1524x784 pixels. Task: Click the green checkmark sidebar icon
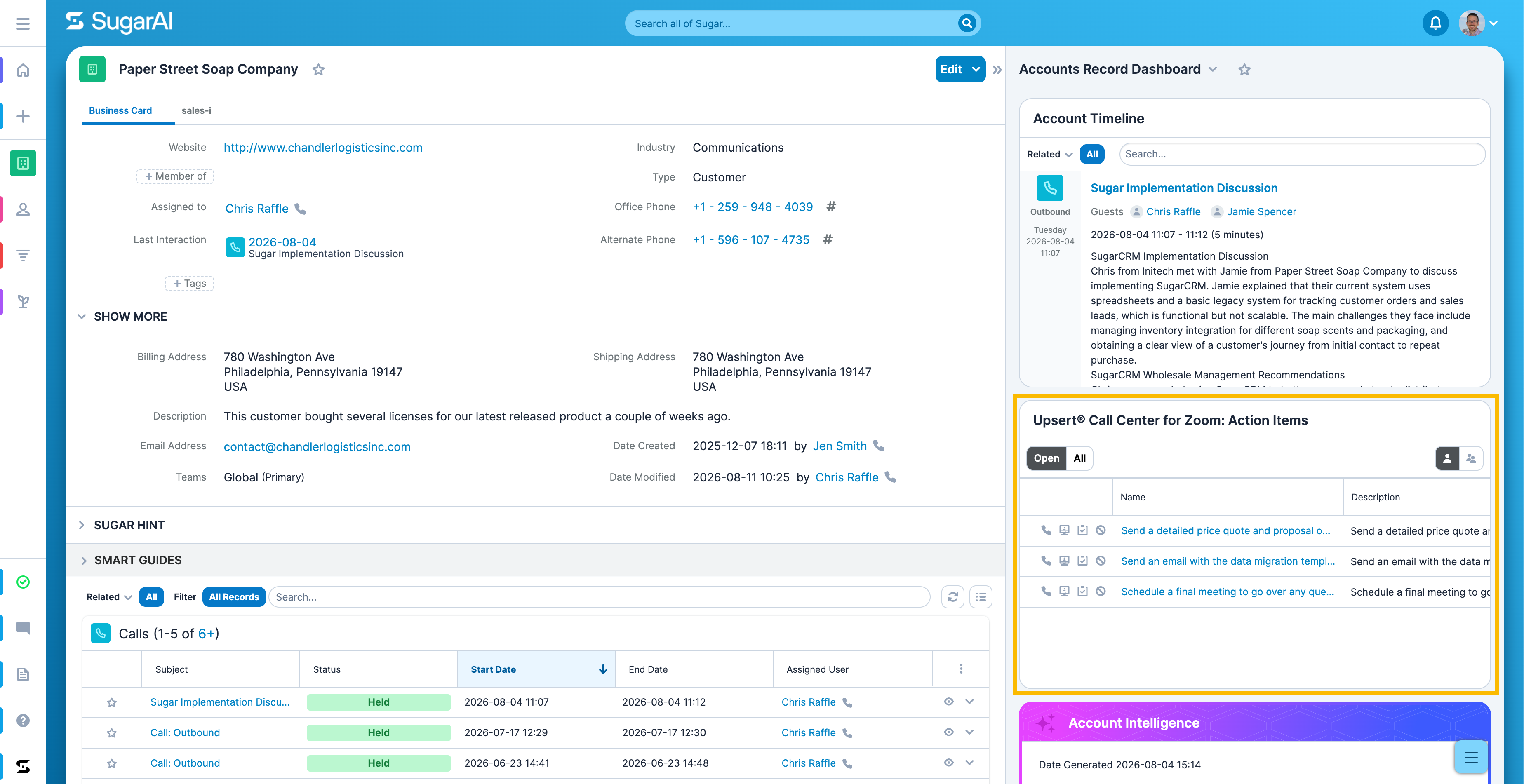pyautogui.click(x=23, y=582)
